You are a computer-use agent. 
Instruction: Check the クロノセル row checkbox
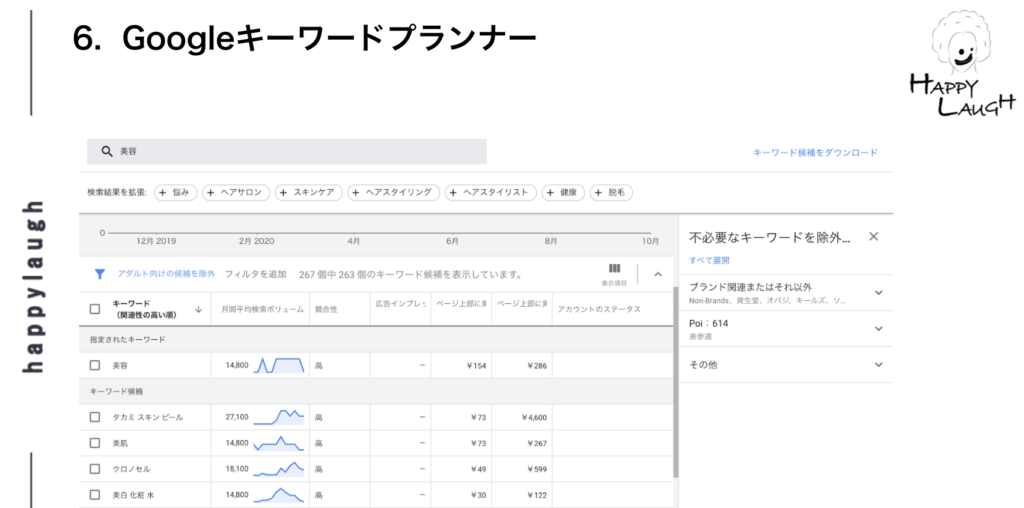(x=95, y=469)
